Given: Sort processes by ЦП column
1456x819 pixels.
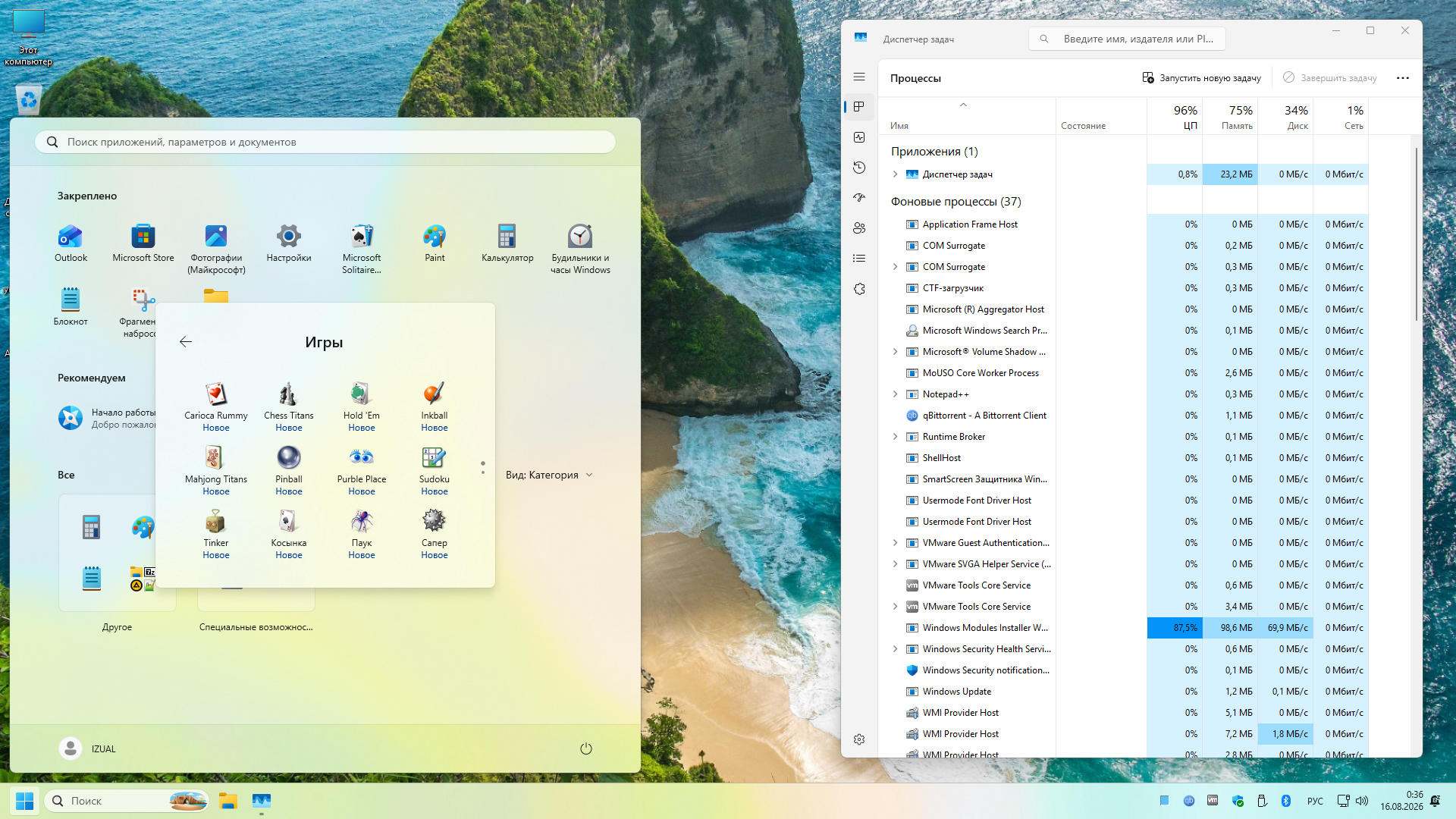Looking at the screenshot, I should (x=1175, y=117).
